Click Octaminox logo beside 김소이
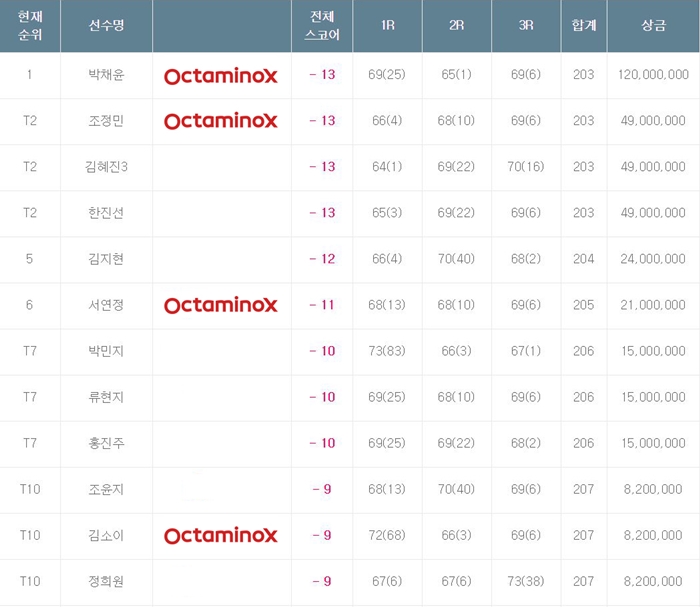Viewport: 700px width, 607px height. tap(220, 535)
